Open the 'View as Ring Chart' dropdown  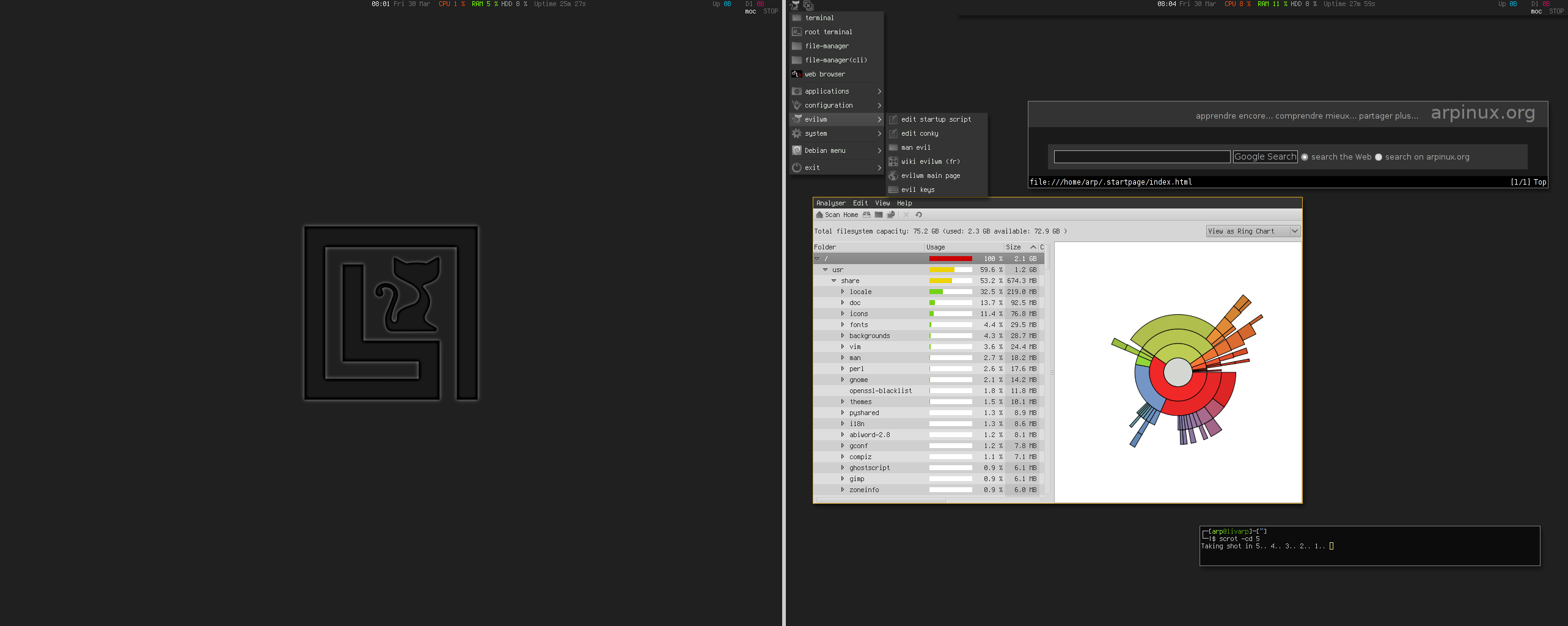pyautogui.click(x=1253, y=231)
